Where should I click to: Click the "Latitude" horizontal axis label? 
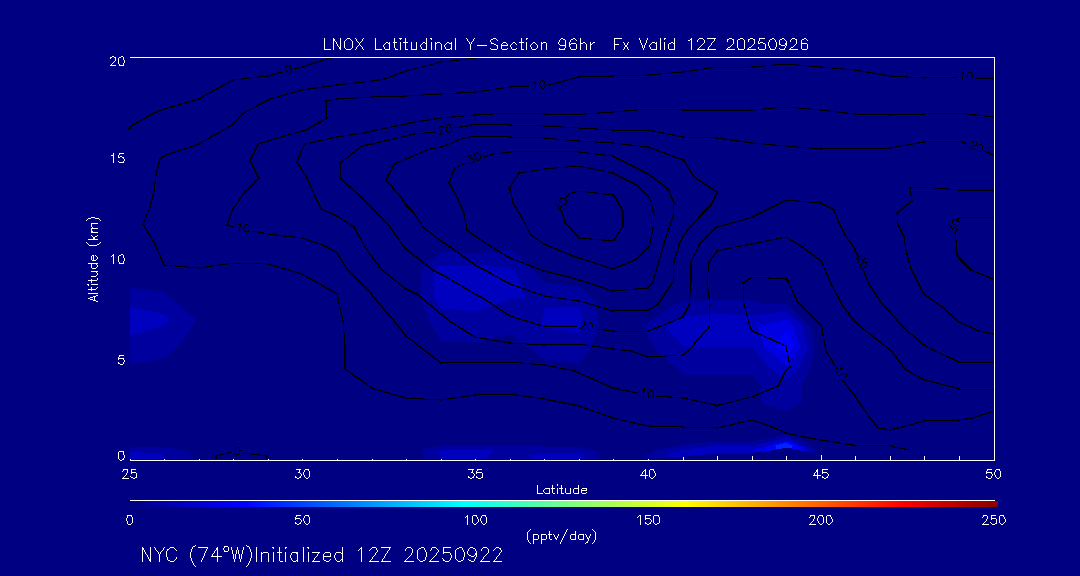561,489
